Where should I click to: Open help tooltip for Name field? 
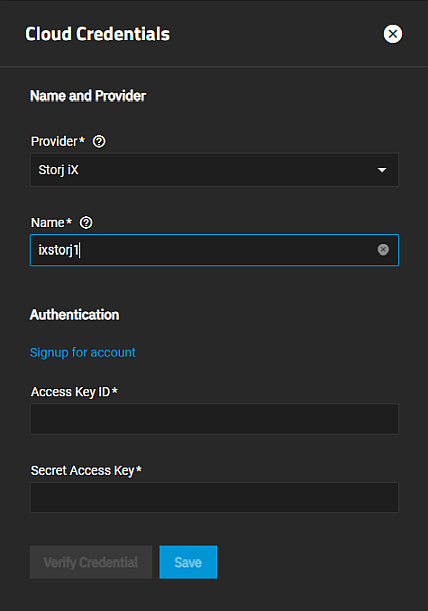86,223
